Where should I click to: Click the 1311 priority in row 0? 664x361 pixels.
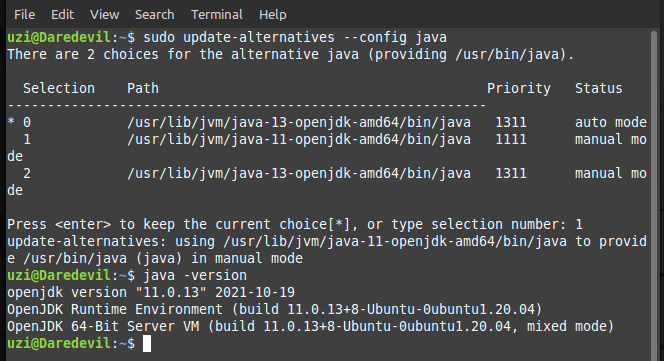(511, 122)
